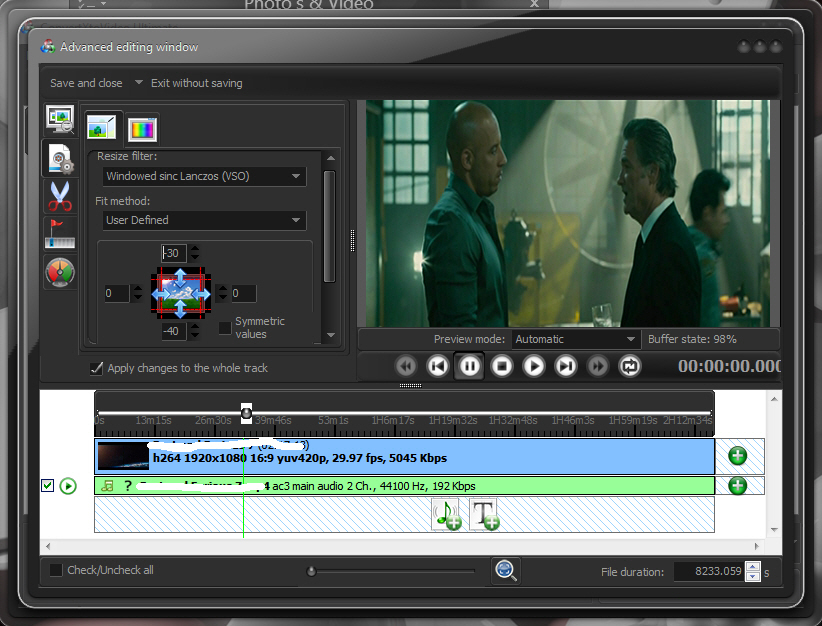Screen dimensions: 822x626
Task: Click timeline horizontal scroll right arrow
Action: pos(756,546)
